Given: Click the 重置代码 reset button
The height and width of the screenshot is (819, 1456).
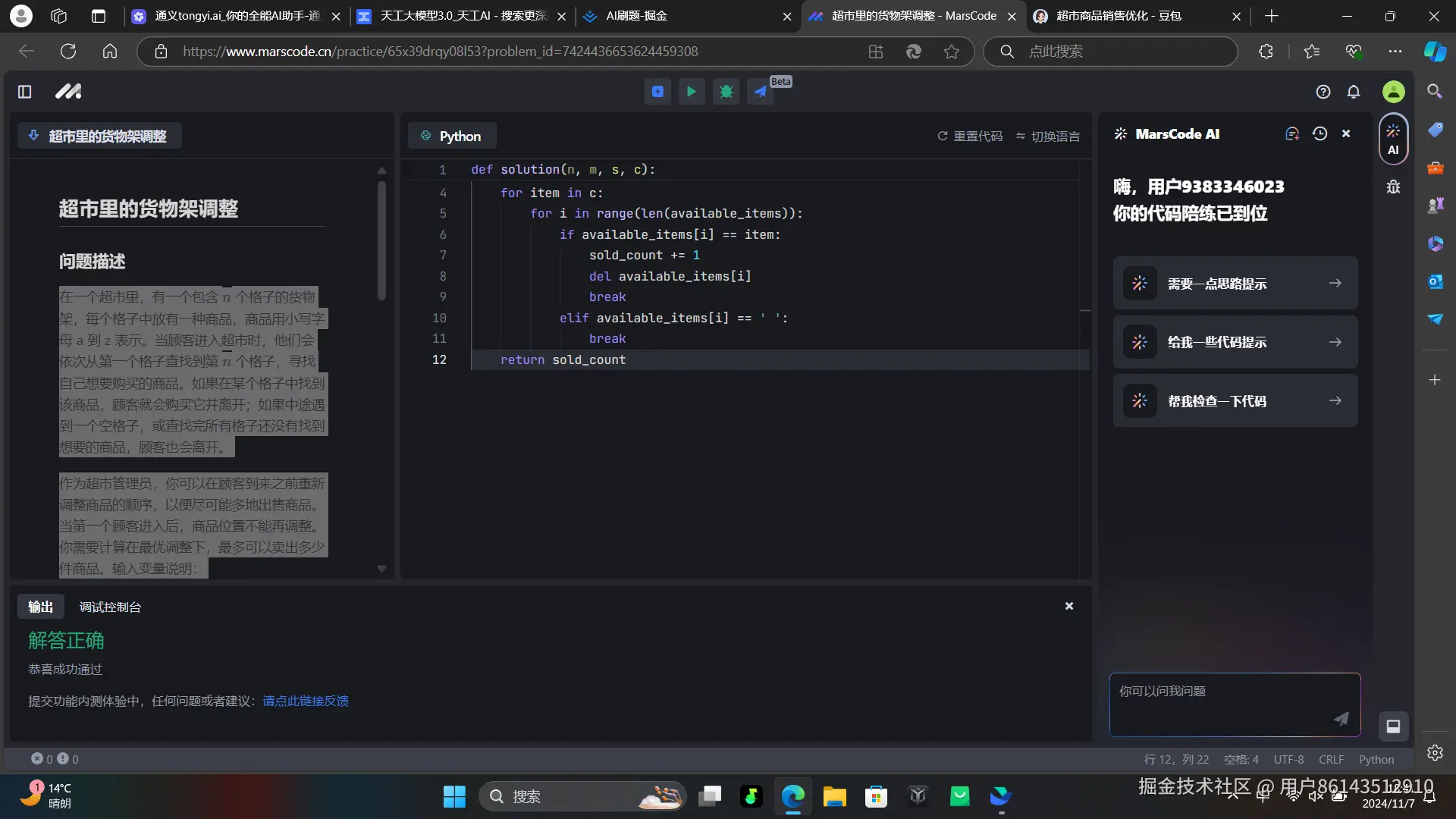Looking at the screenshot, I should (x=970, y=136).
